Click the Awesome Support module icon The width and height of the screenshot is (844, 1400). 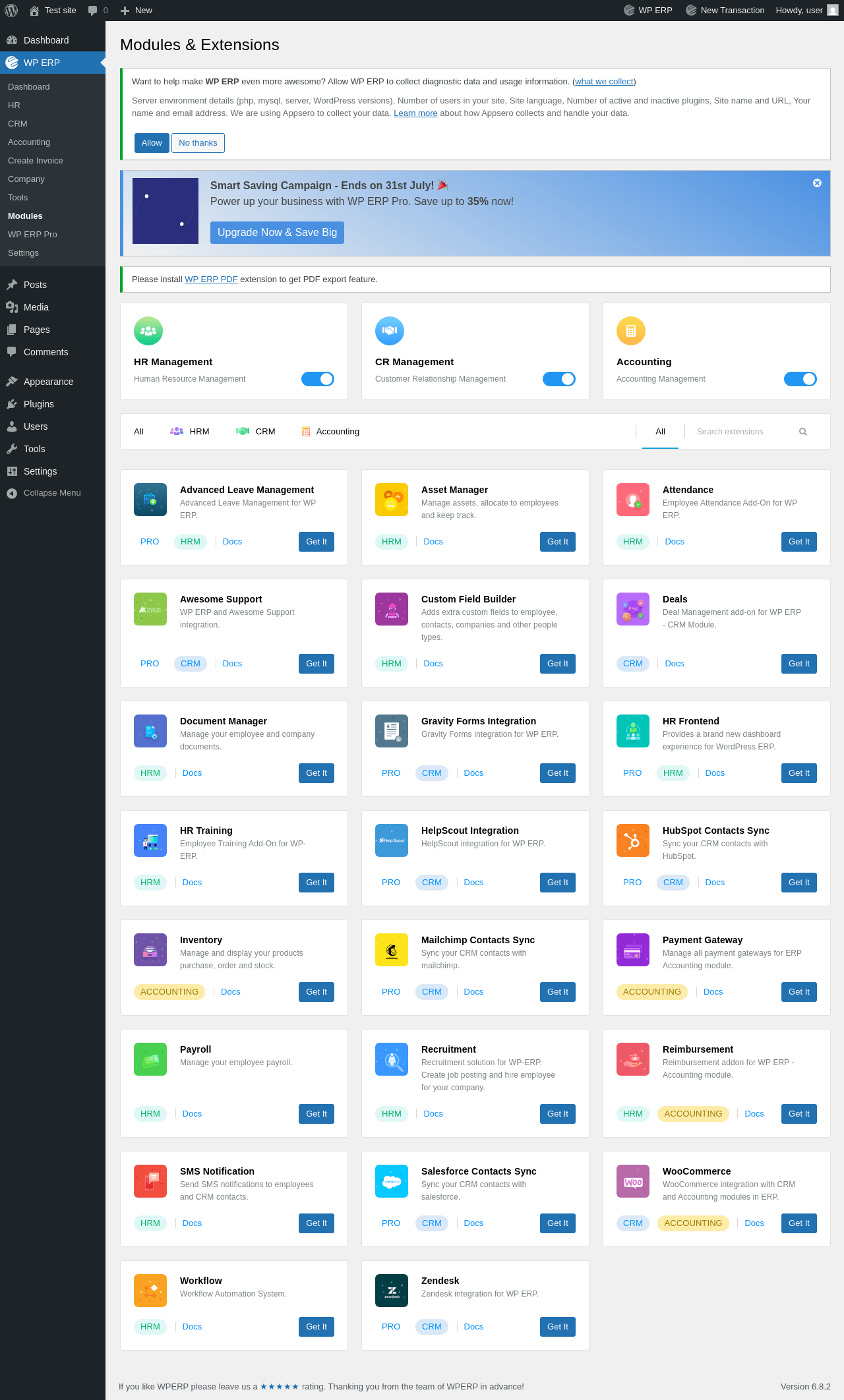tap(150, 609)
